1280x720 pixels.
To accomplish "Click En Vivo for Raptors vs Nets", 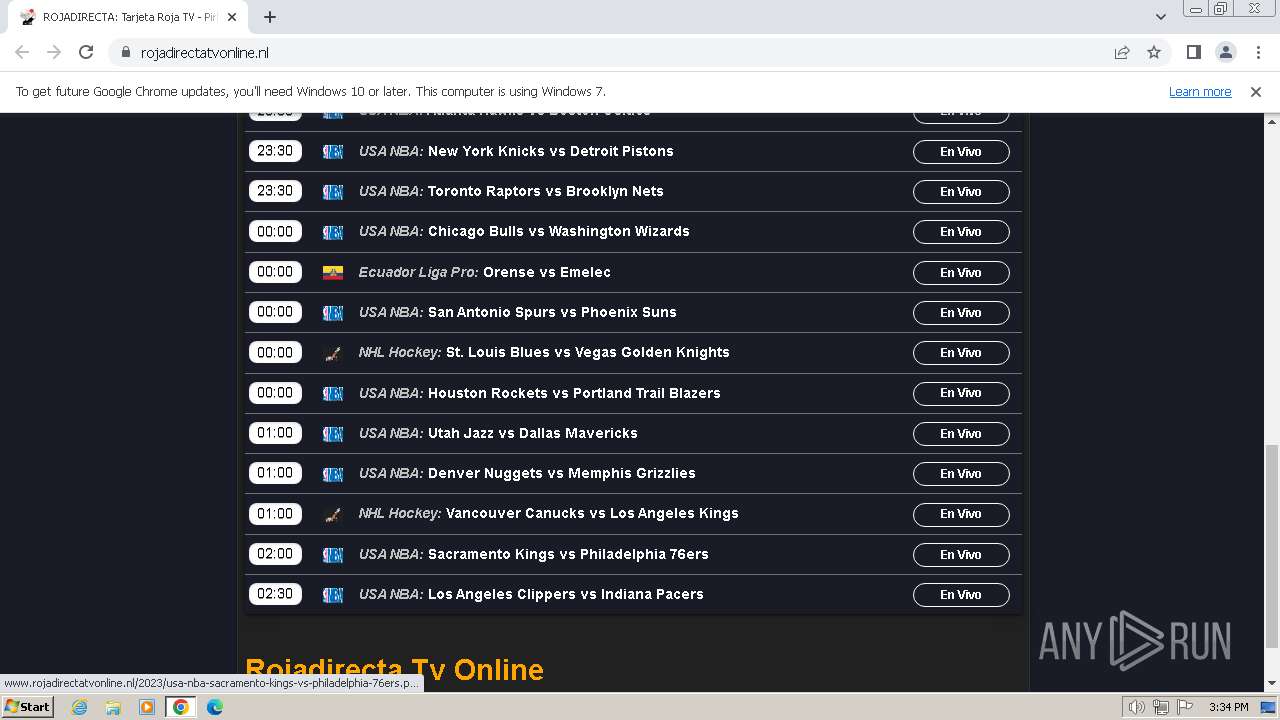I will pyautogui.click(x=961, y=192).
